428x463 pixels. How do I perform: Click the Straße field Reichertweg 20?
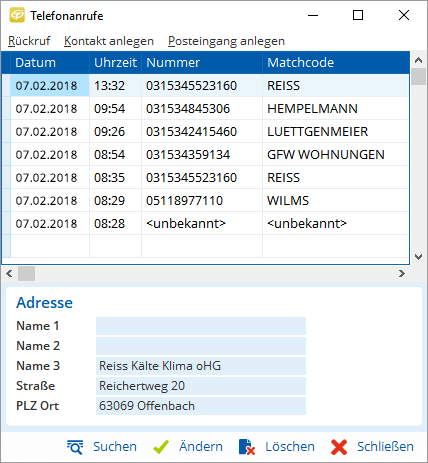(x=201, y=386)
